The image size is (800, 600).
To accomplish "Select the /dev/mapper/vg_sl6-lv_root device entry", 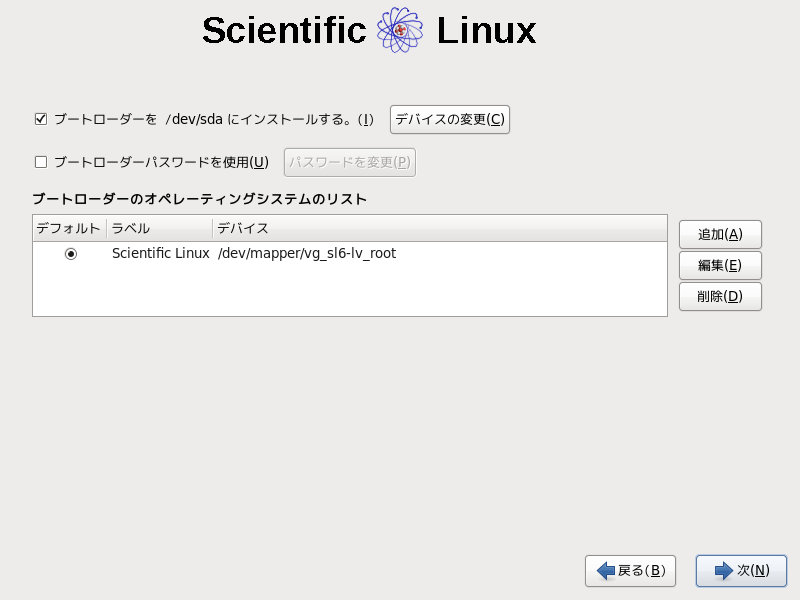I will tap(307, 254).
